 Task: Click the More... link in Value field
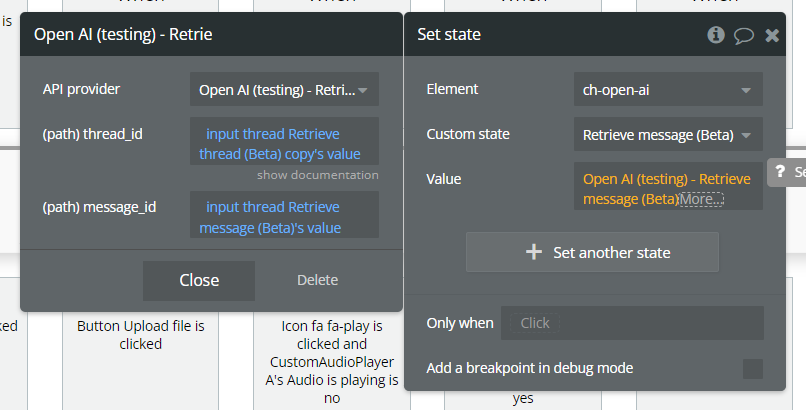pyautogui.click(x=701, y=199)
